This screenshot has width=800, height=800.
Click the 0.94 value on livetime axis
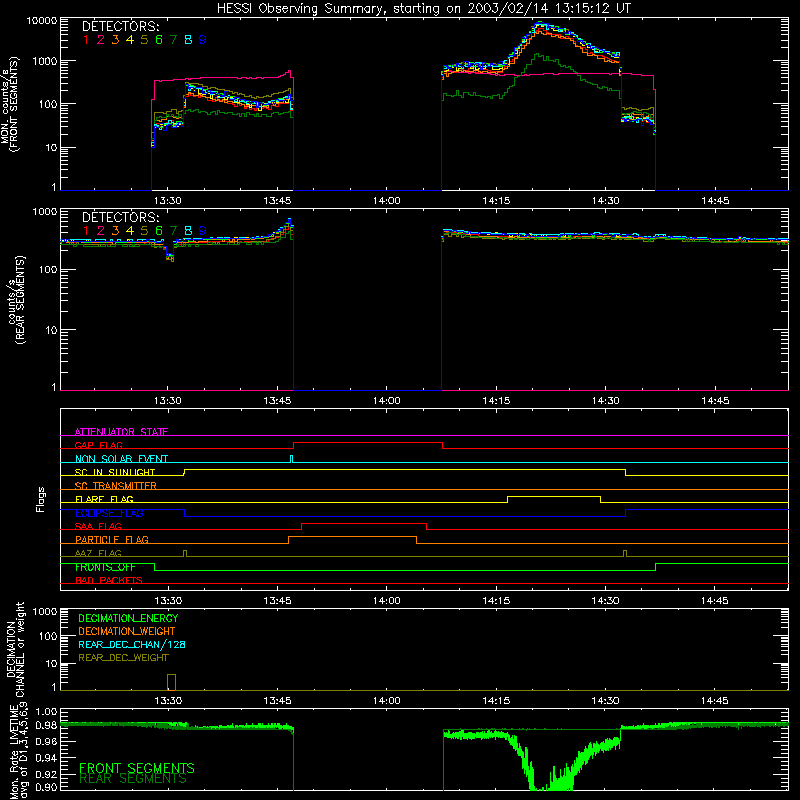(x=46, y=757)
